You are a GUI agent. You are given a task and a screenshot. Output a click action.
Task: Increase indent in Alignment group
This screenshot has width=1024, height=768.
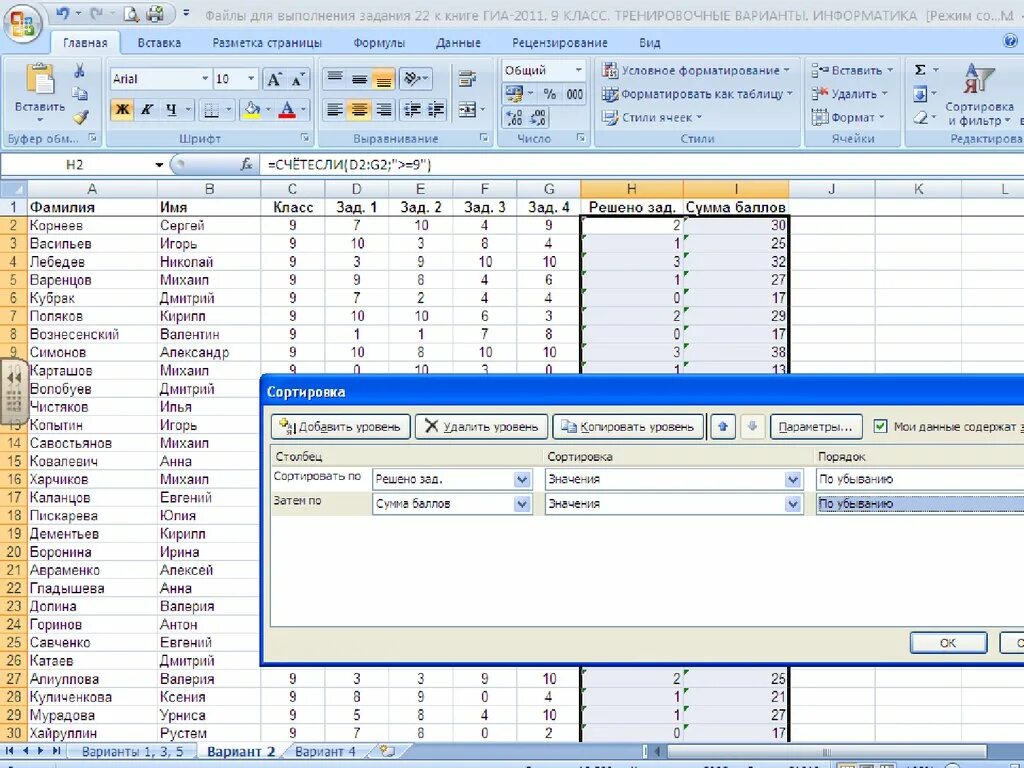(436, 109)
